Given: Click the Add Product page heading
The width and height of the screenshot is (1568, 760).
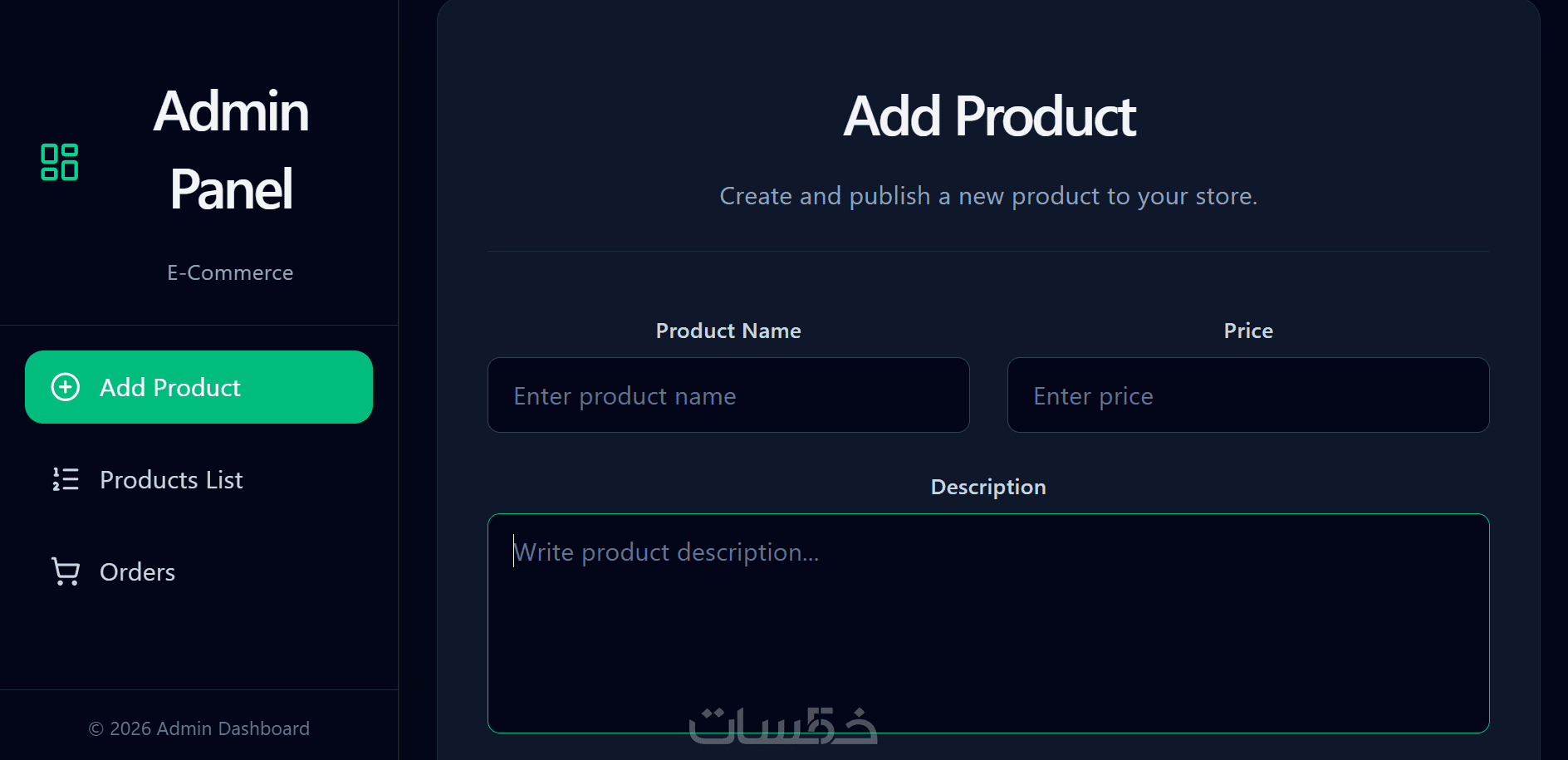Looking at the screenshot, I should (989, 116).
